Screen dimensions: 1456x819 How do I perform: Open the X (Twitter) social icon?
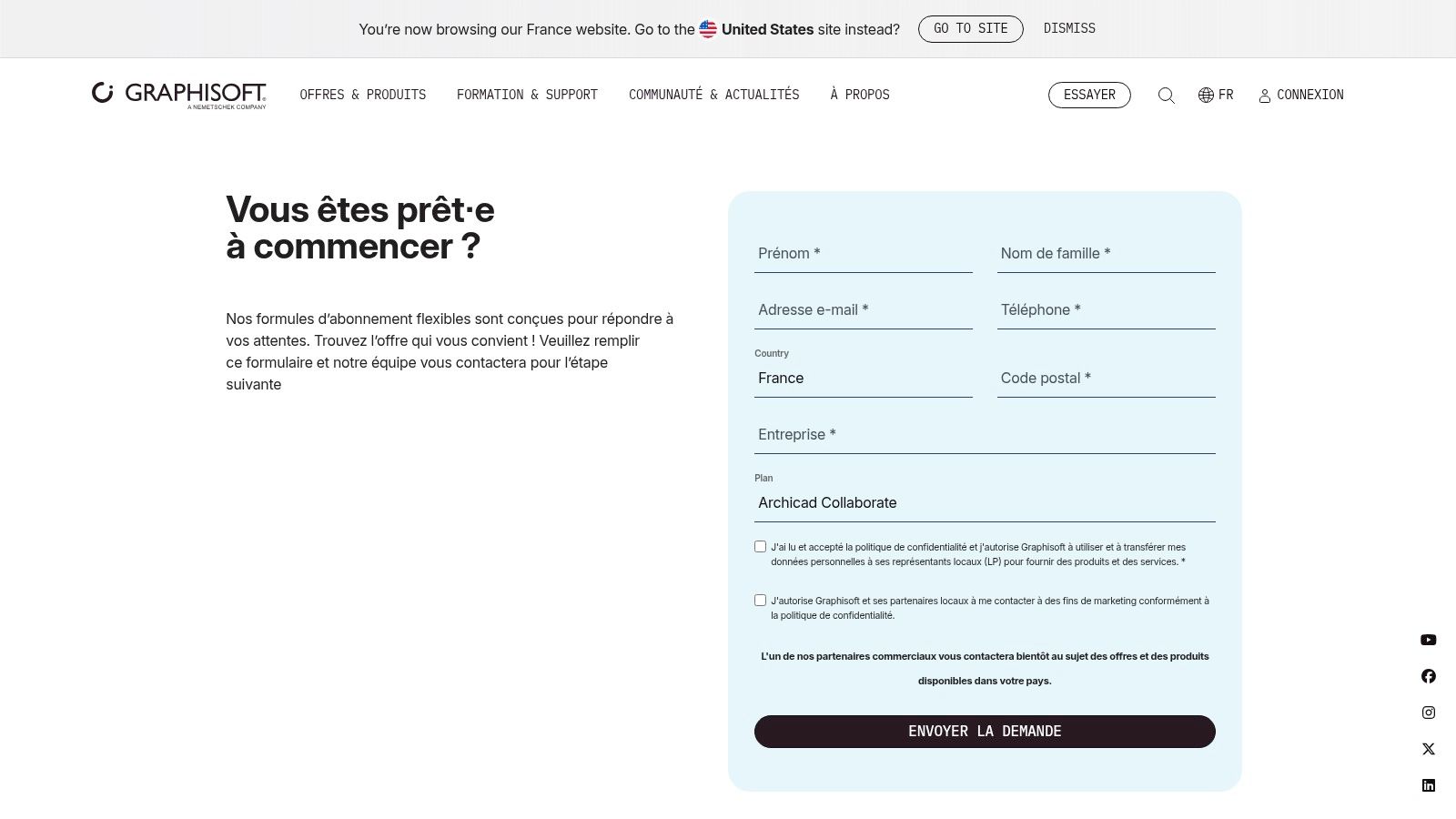coord(1429,749)
